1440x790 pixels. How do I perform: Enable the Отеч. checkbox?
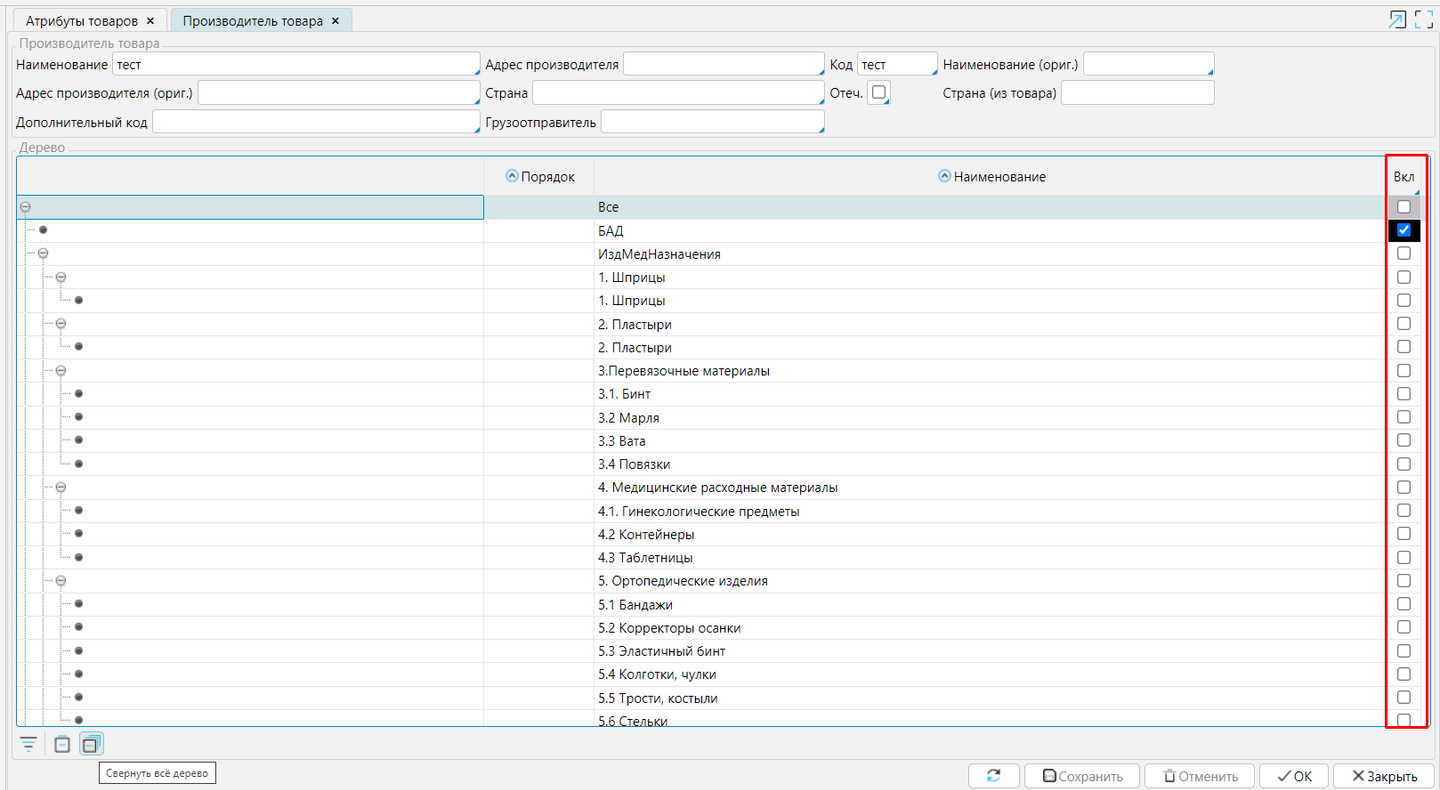click(x=878, y=92)
